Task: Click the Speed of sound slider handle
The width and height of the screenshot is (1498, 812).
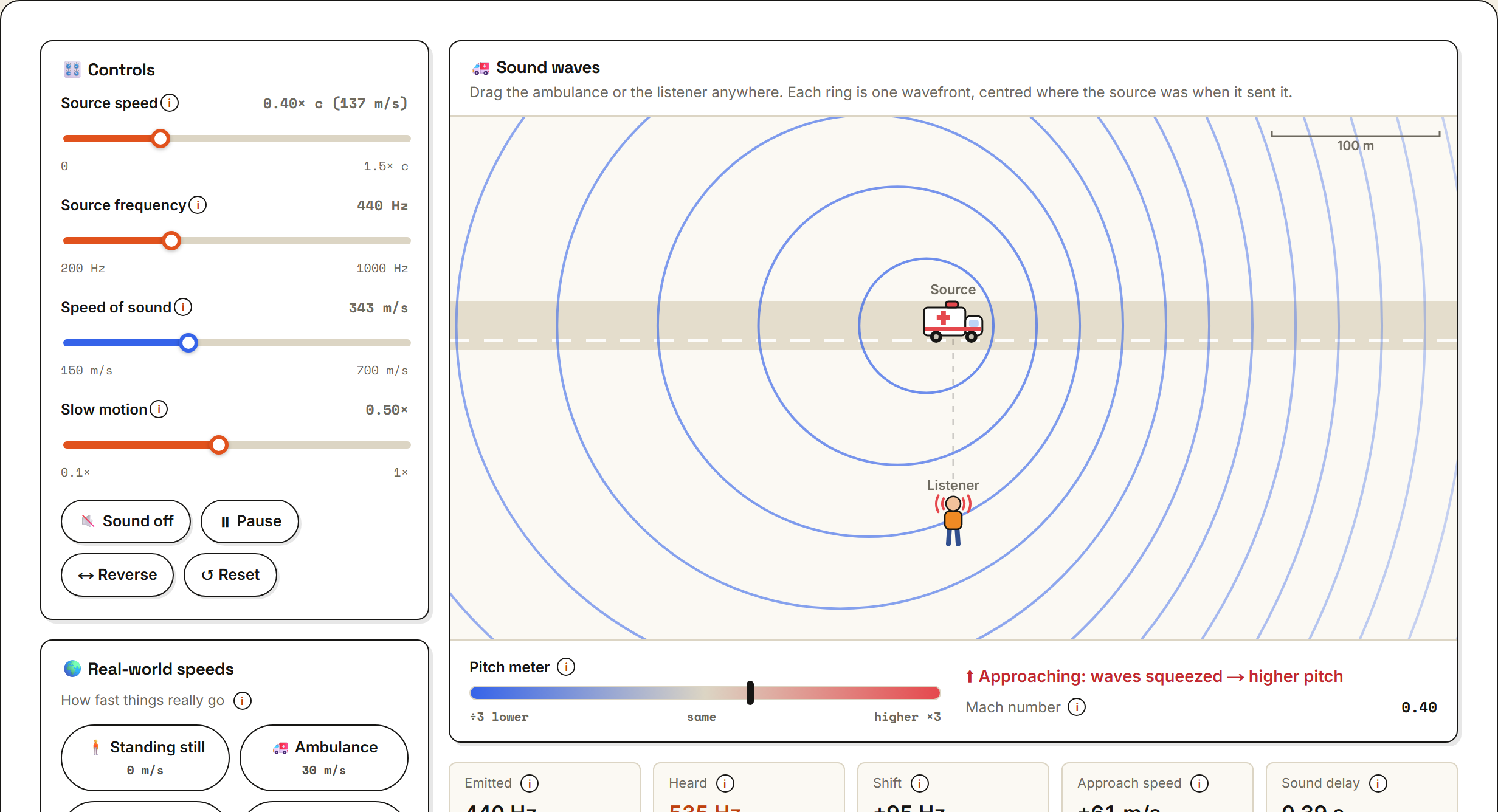Action: click(x=188, y=343)
